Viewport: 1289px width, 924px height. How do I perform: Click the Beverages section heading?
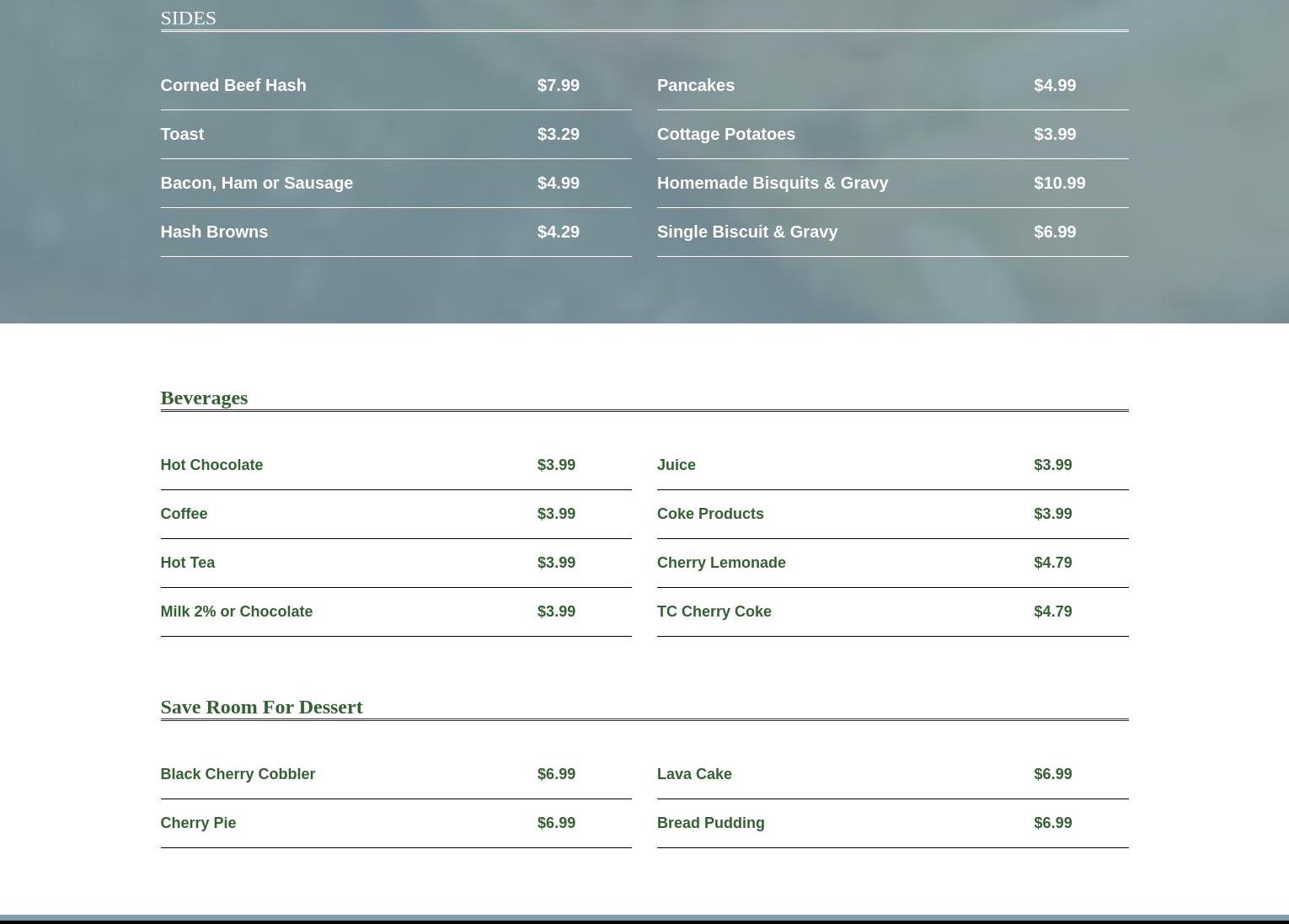click(x=204, y=398)
